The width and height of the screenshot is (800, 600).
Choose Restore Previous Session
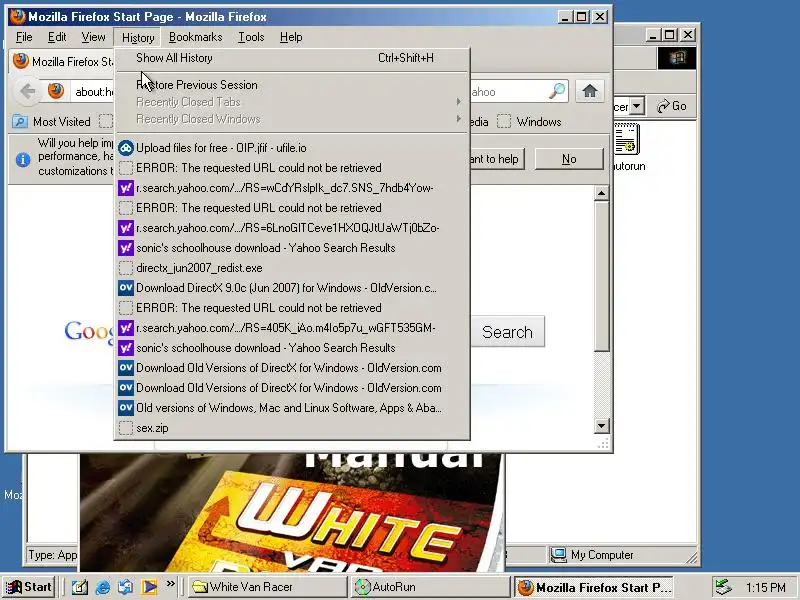coord(291,85)
